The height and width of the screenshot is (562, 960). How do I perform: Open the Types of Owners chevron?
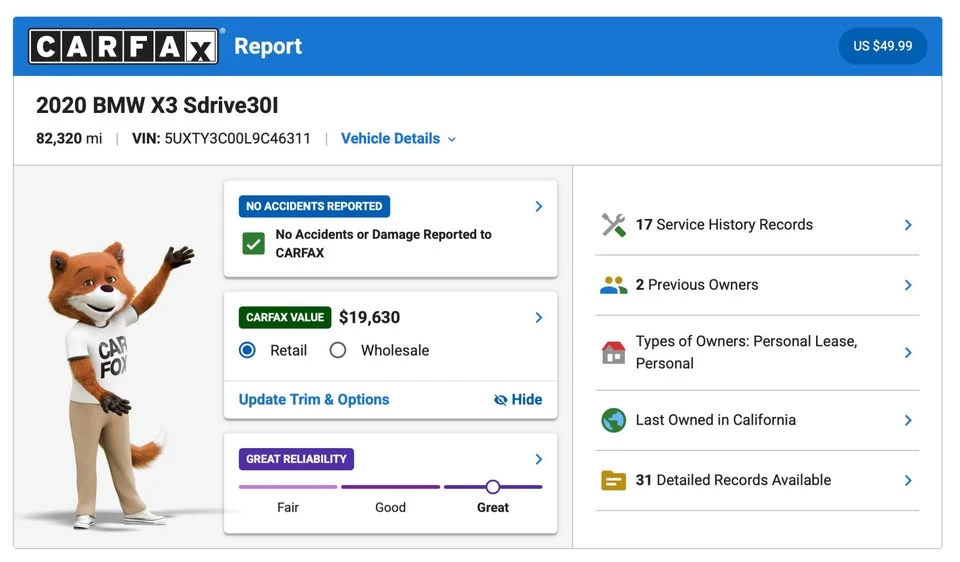(x=908, y=353)
